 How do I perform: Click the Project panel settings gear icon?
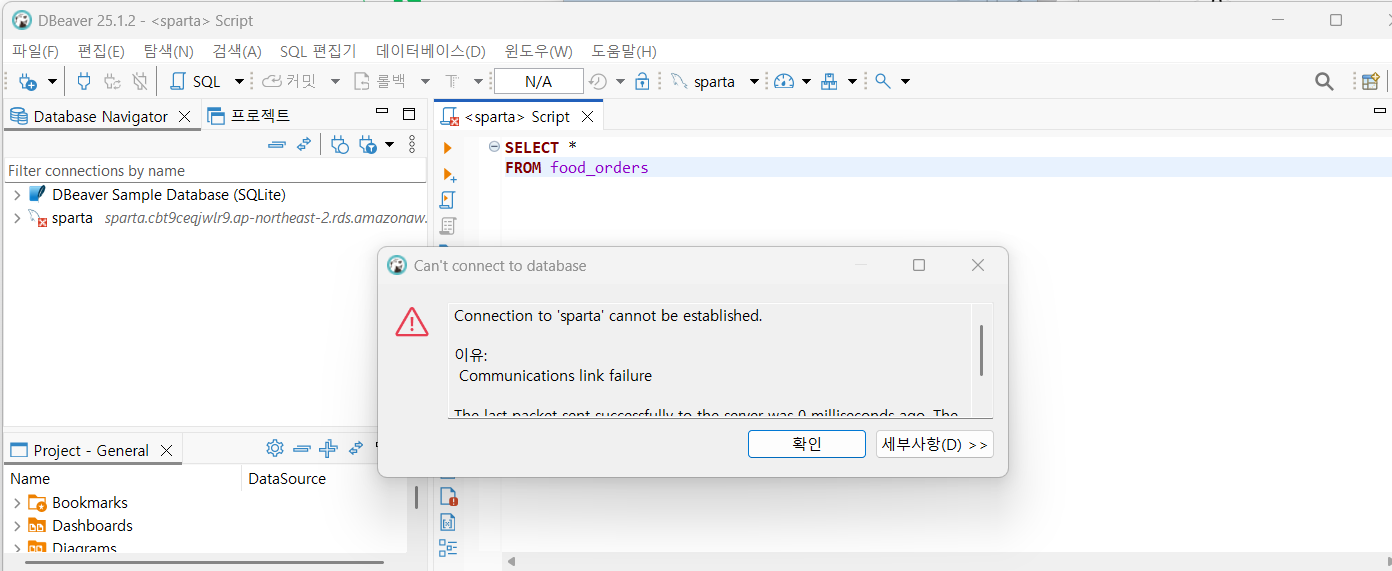pyautogui.click(x=275, y=448)
